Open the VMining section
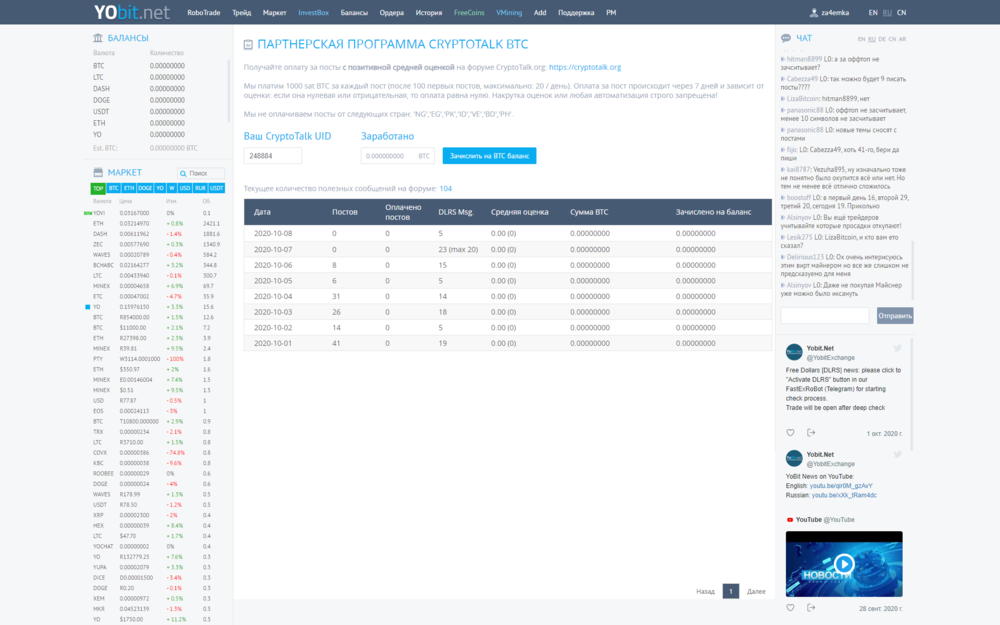 point(509,13)
